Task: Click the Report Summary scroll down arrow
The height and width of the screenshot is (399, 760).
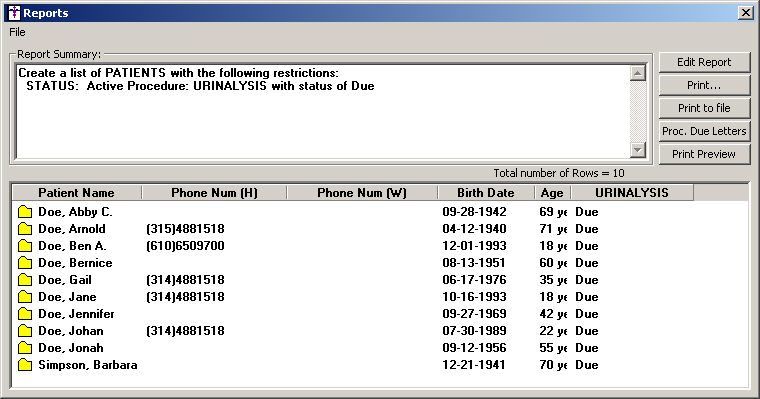Action: click(x=638, y=150)
